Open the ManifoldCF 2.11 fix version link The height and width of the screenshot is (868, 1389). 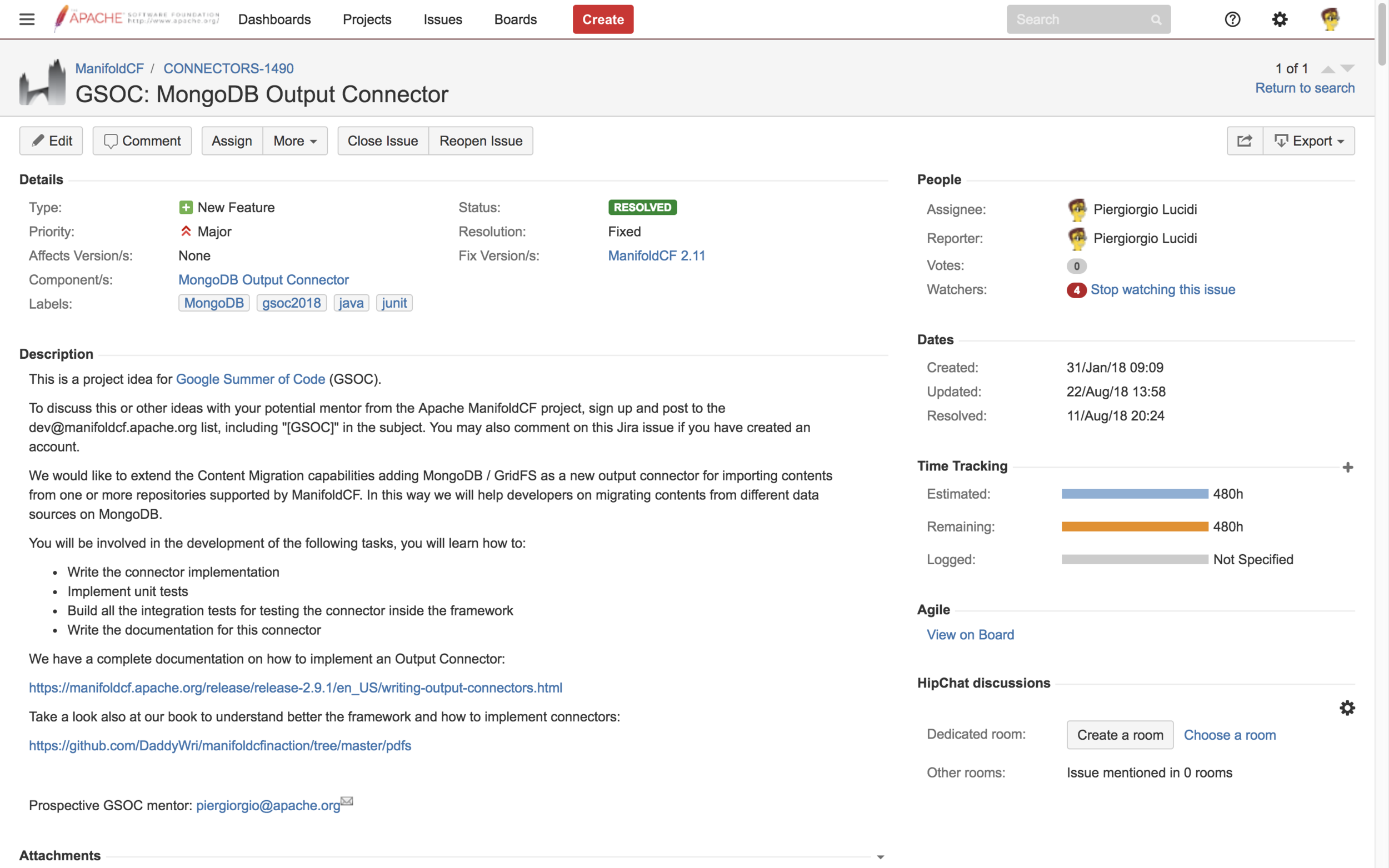click(656, 256)
